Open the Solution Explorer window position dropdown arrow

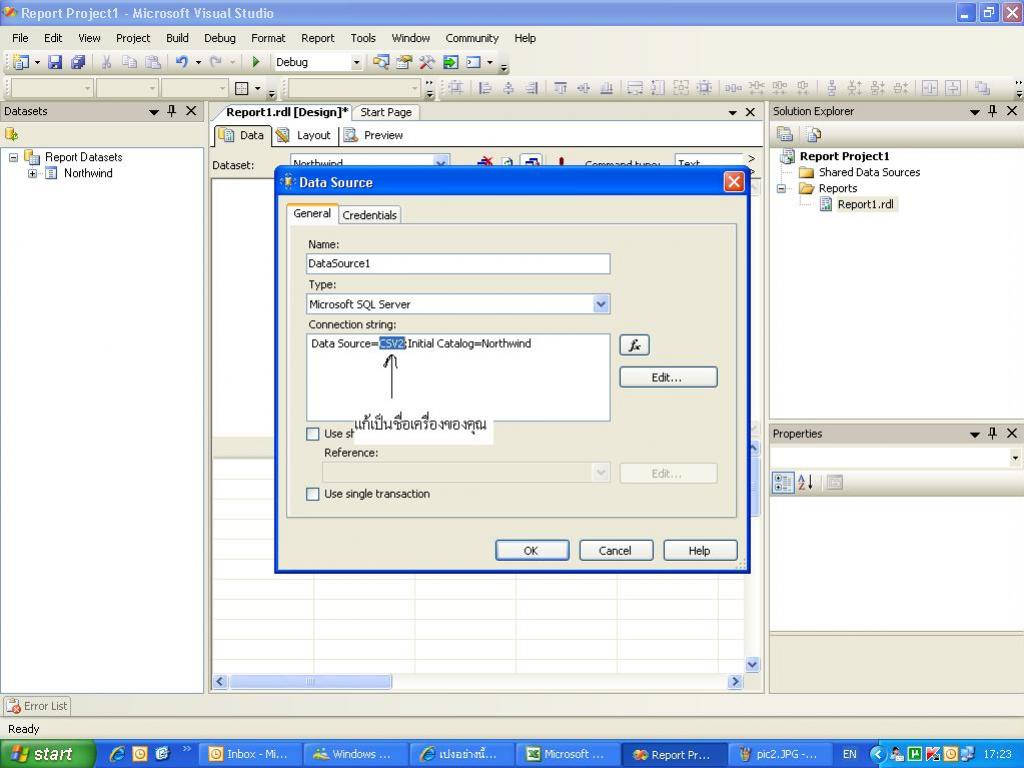click(x=975, y=112)
